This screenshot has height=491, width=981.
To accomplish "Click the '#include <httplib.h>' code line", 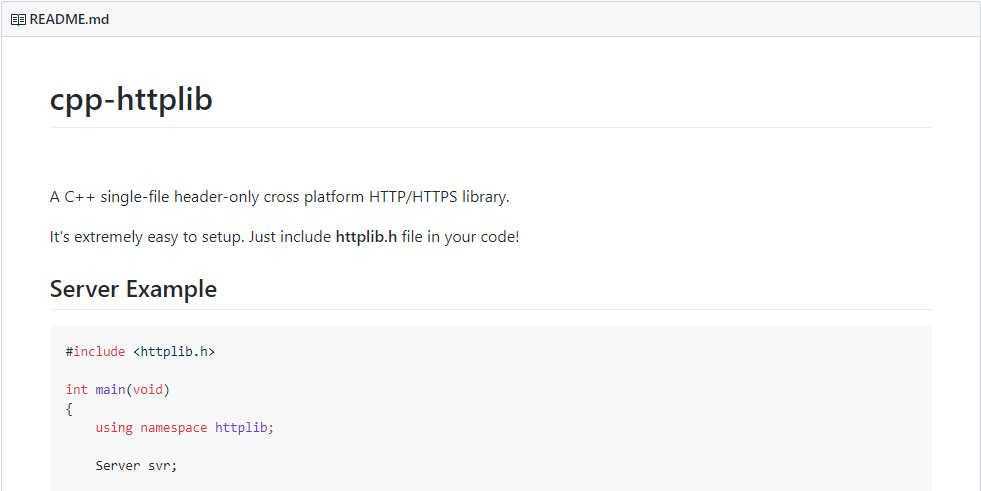I will pyautogui.click(x=140, y=352).
